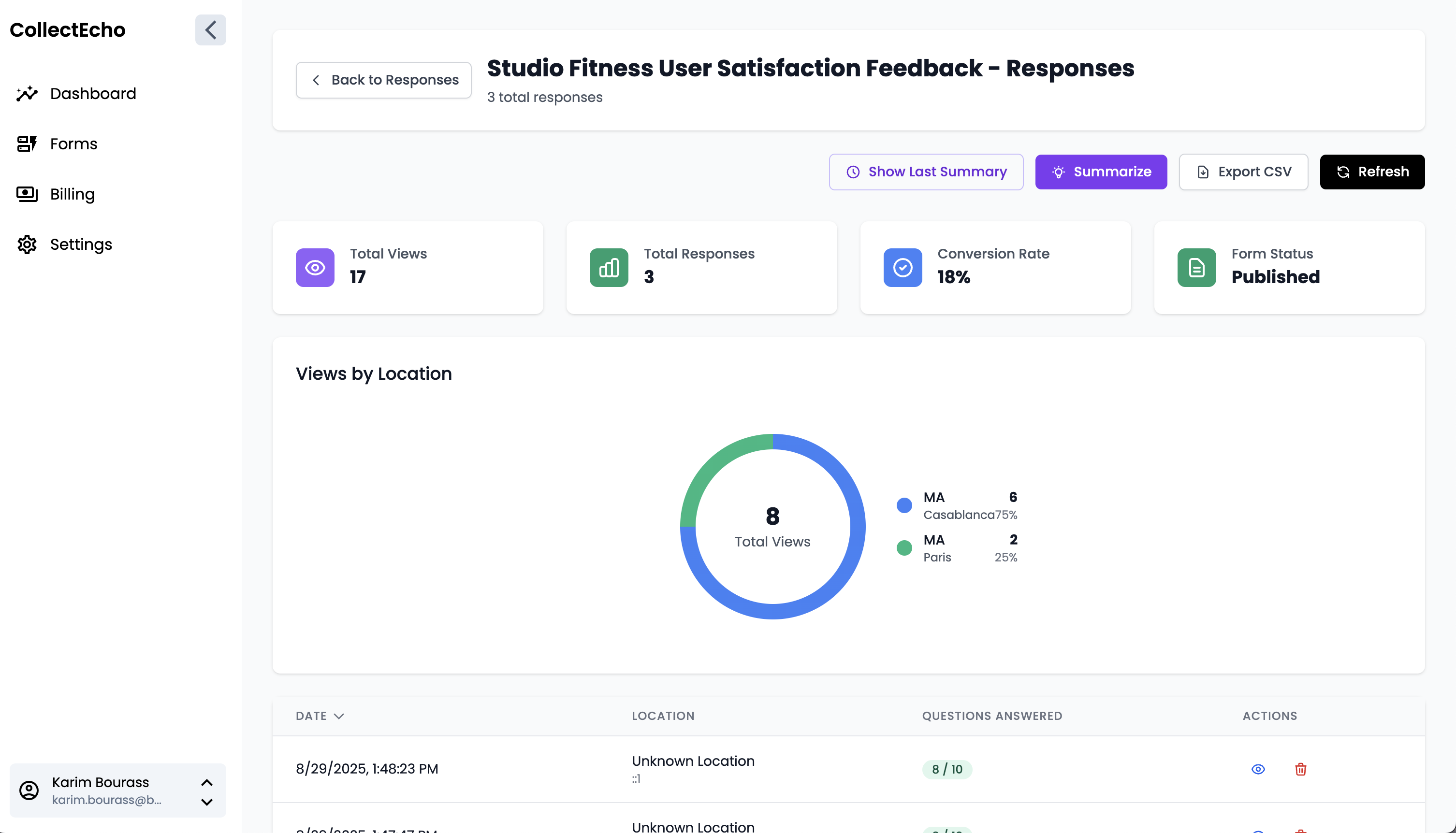Click the Summarize button
The height and width of the screenshot is (833, 1456).
click(1101, 172)
